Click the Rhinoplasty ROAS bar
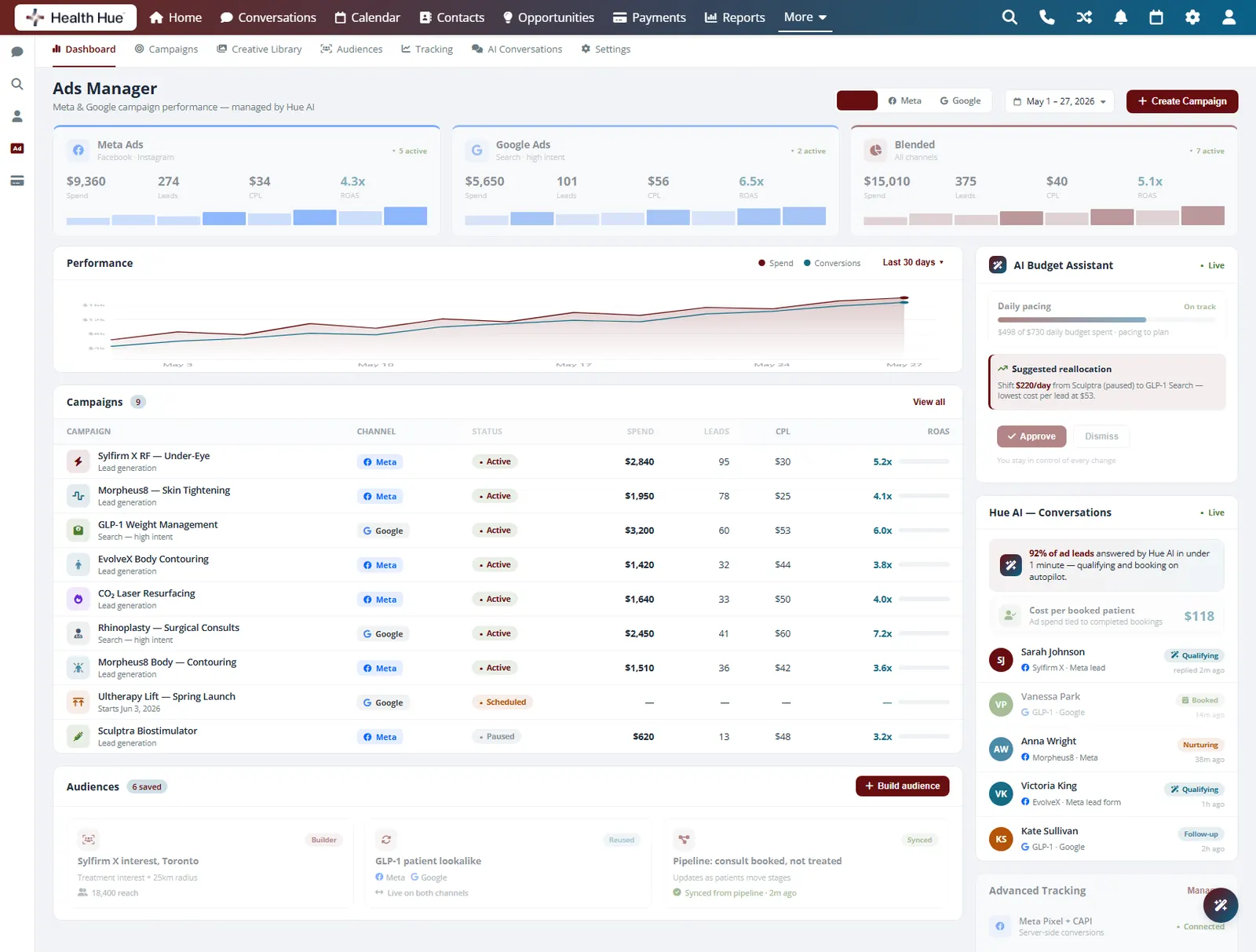This screenshot has height=952, width=1256. click(924, 633)
